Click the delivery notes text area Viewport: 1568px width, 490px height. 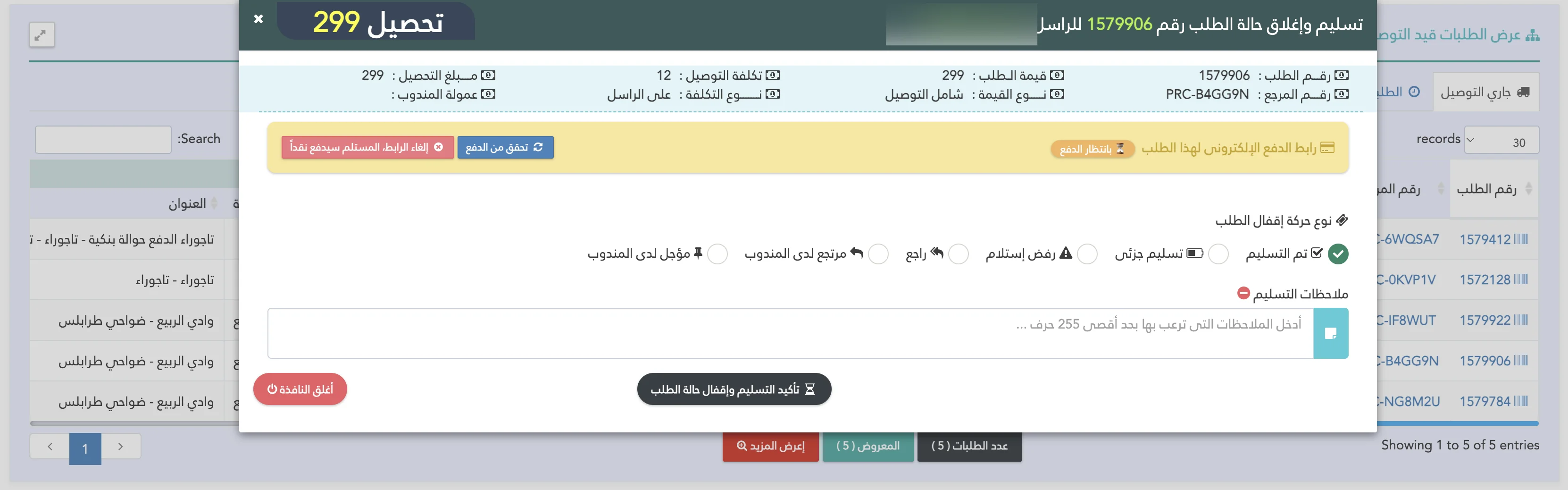790,333
